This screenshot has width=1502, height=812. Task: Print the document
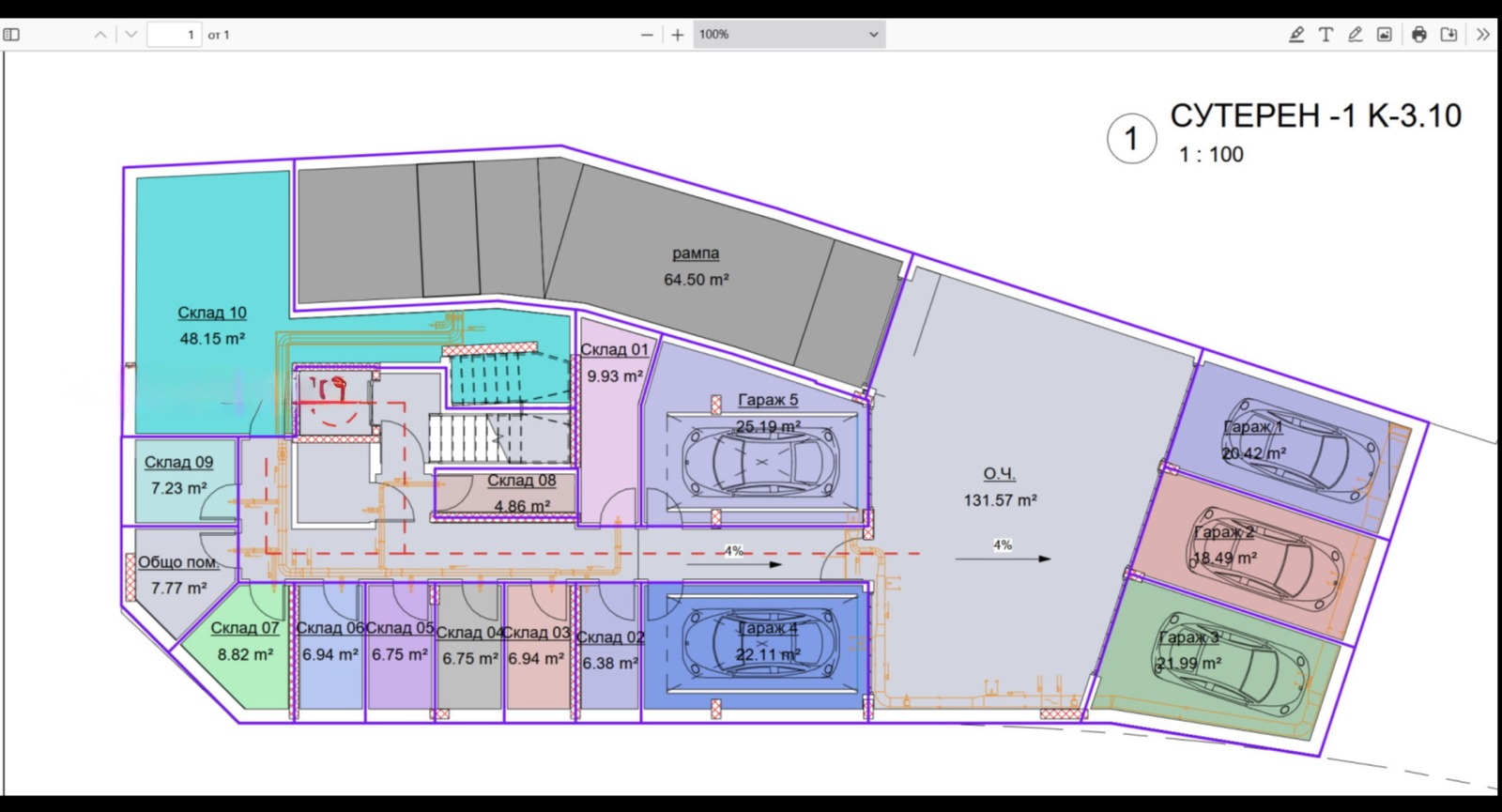pyautogui.click(x=1419, y=35)
